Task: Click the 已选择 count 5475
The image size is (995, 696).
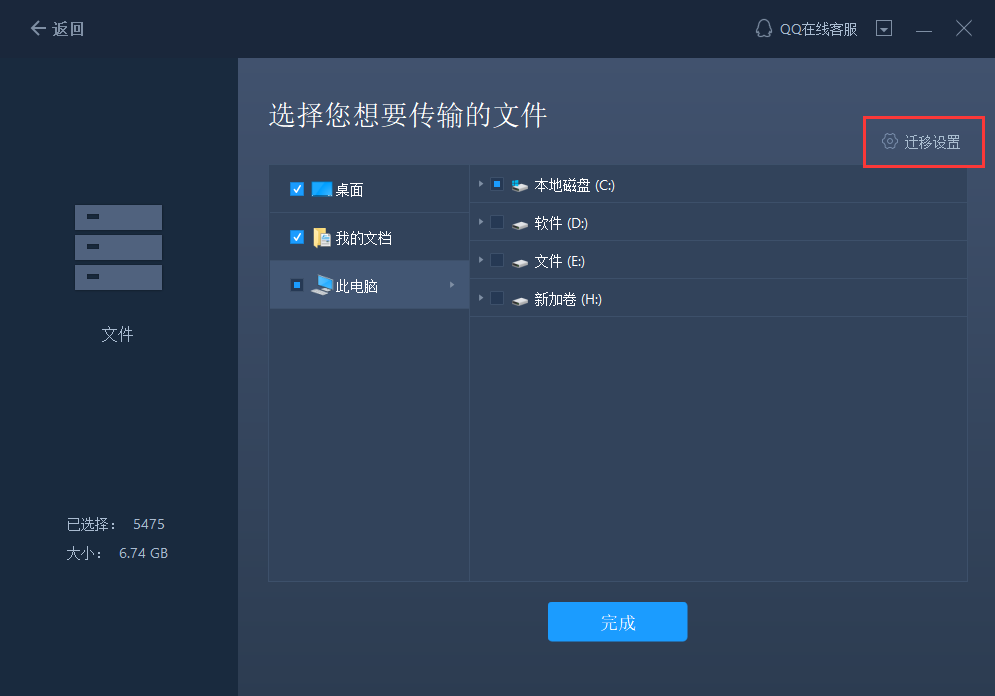Action: tap(148, 524)
